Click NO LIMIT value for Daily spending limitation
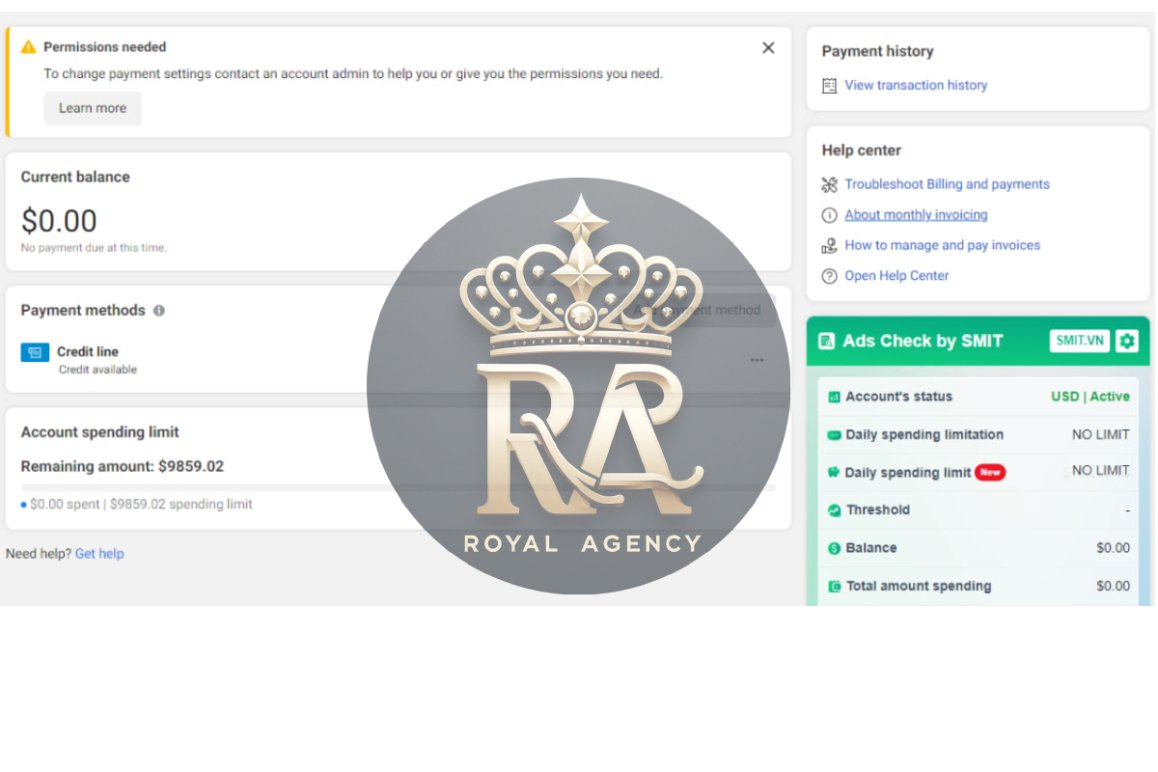This screenshot has height=772, width=1158. coord(1100,434)
